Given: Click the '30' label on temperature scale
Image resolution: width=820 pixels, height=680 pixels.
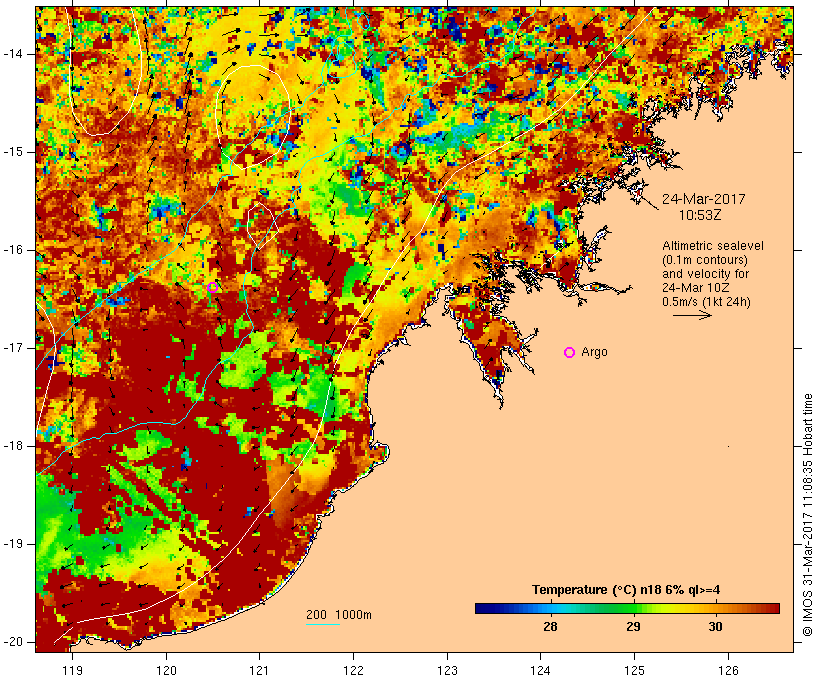Looking at the screenshot, I should pyautogui.click(x=715, y=627).
